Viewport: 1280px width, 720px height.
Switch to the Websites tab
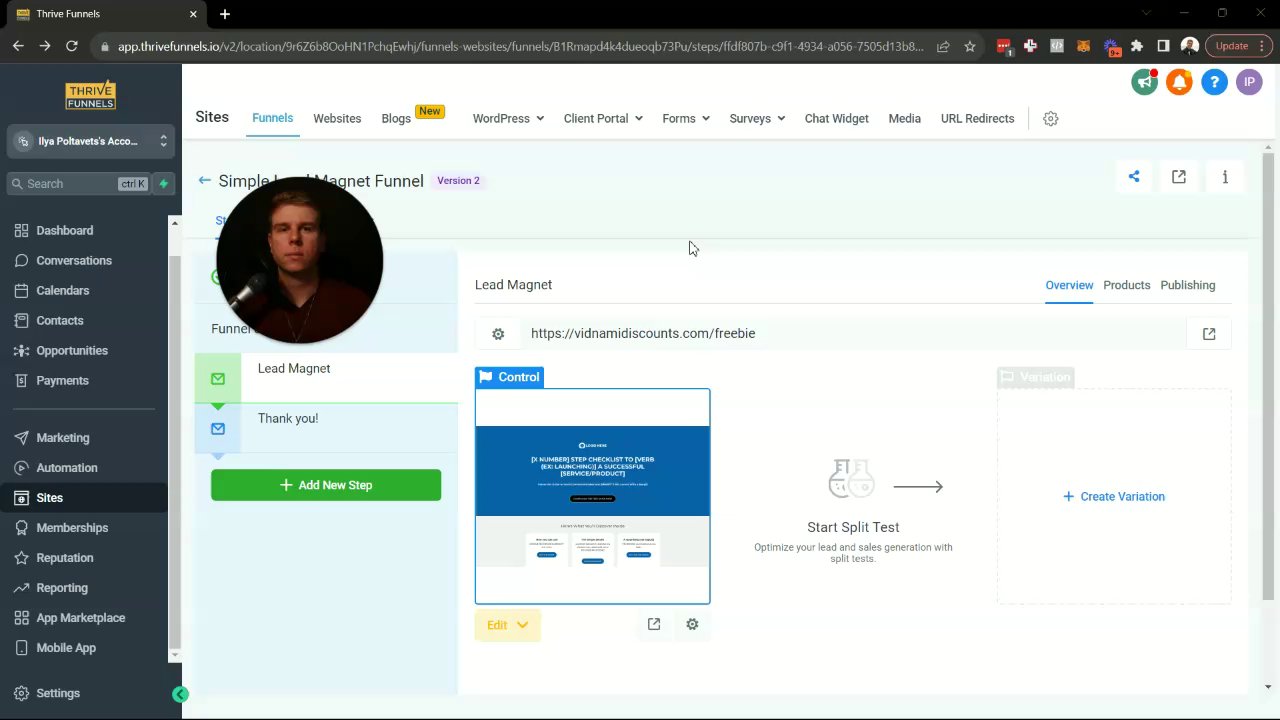(x=337, y=118)
